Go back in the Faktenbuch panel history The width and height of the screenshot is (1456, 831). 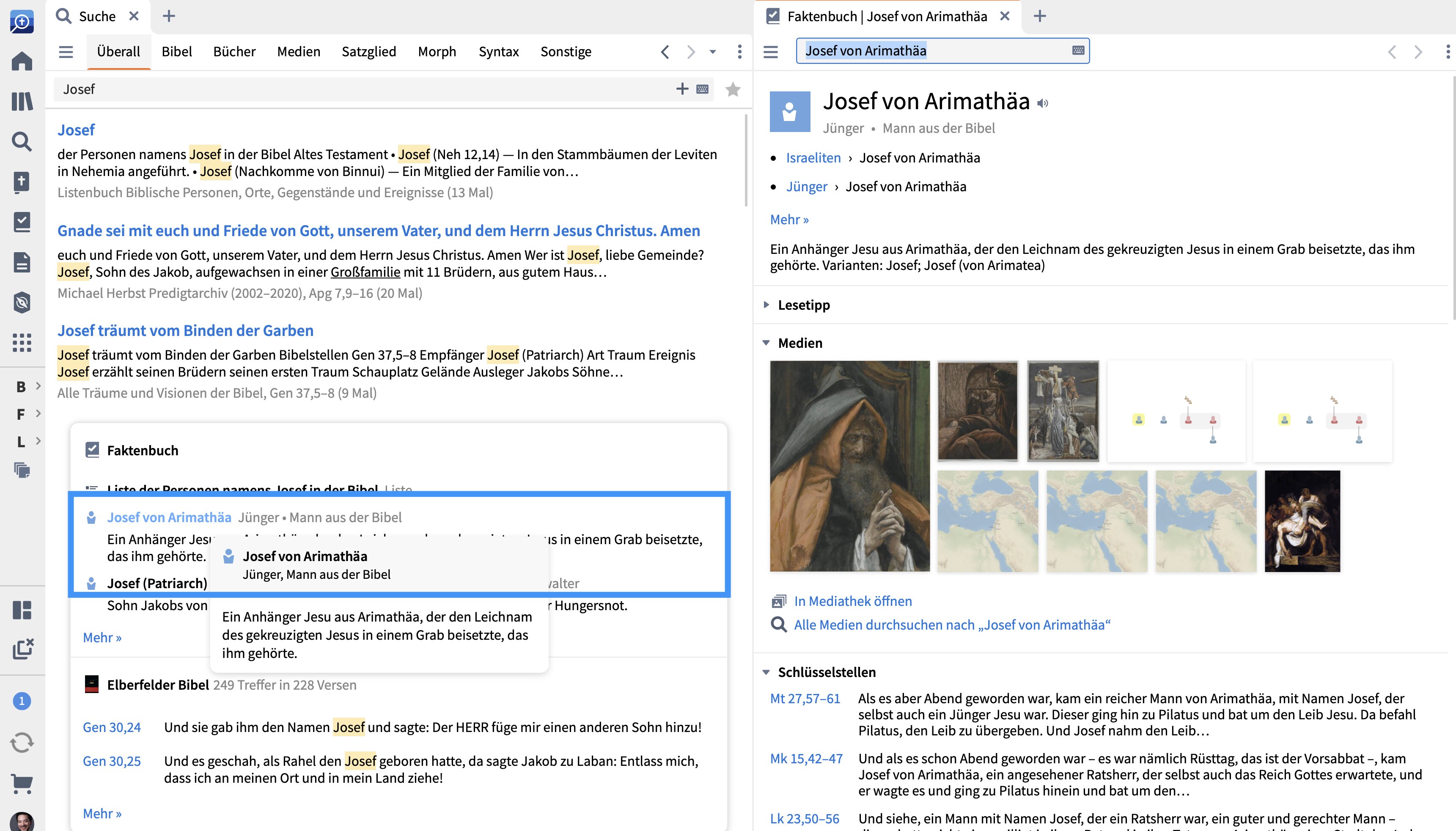click(1392, 52)
